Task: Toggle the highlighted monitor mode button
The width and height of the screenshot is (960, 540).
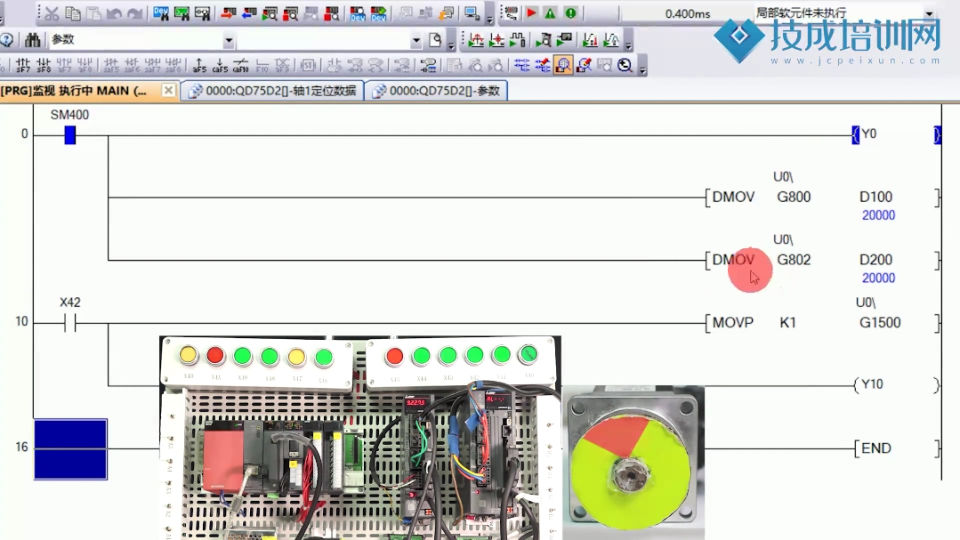Action: click(x=563, y=66)
